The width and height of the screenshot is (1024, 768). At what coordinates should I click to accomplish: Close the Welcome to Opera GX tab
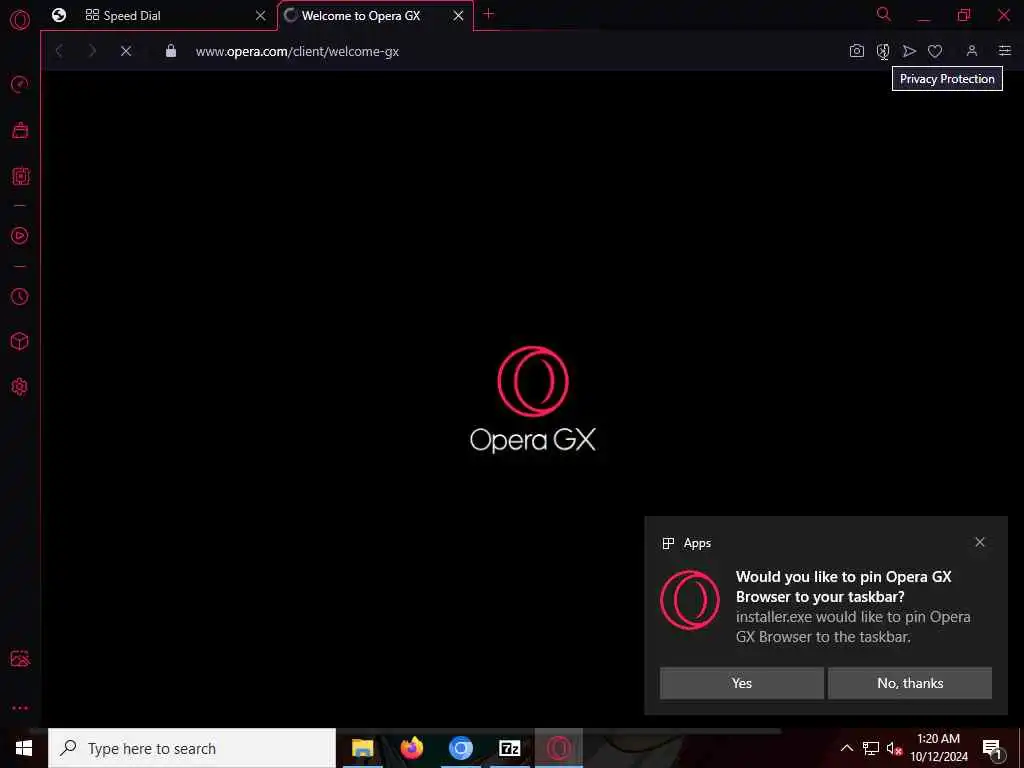click(458, 16)
